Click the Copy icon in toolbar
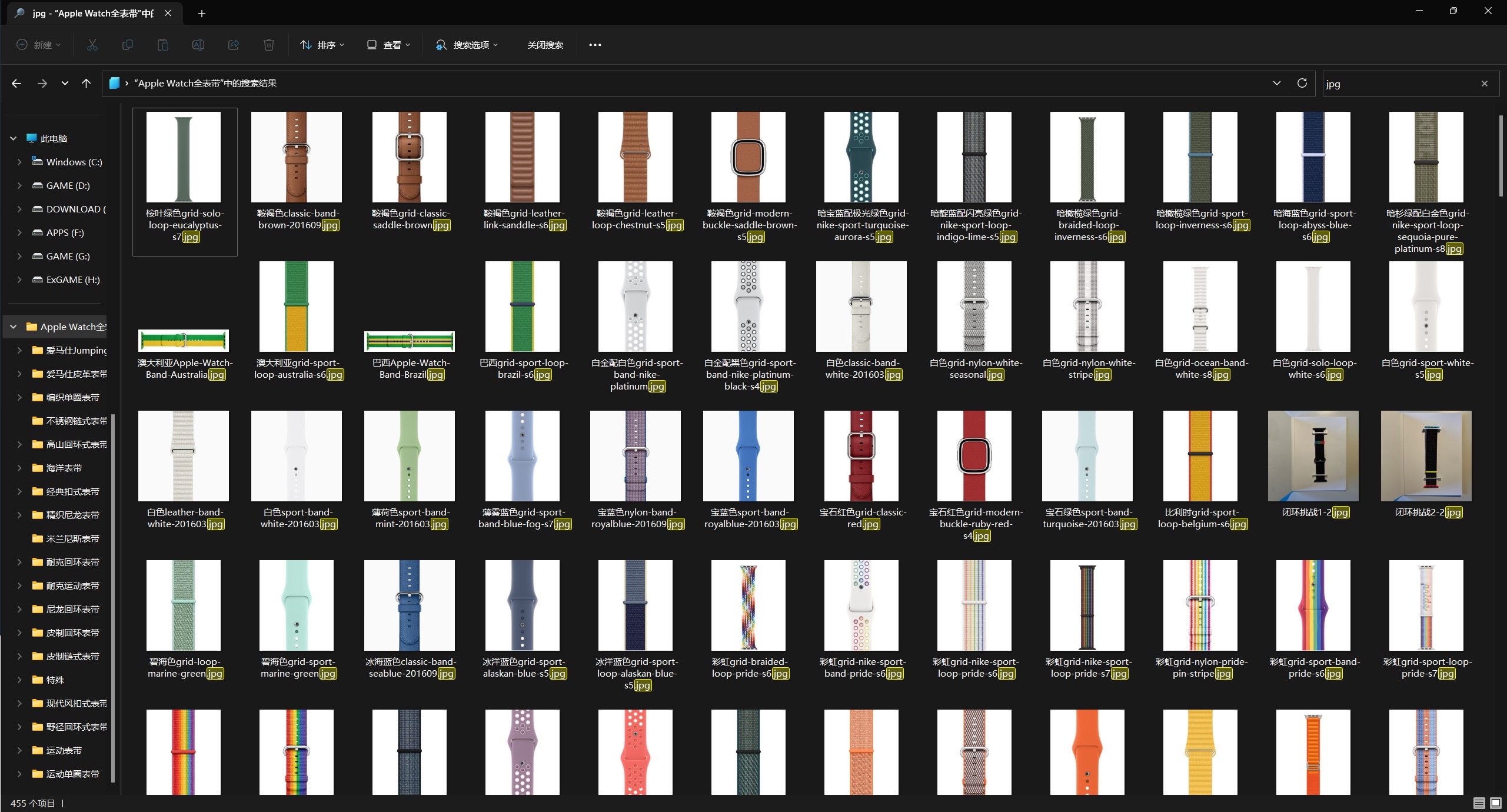This screenshot has height=812, width=1507. (x=127, y=45)
